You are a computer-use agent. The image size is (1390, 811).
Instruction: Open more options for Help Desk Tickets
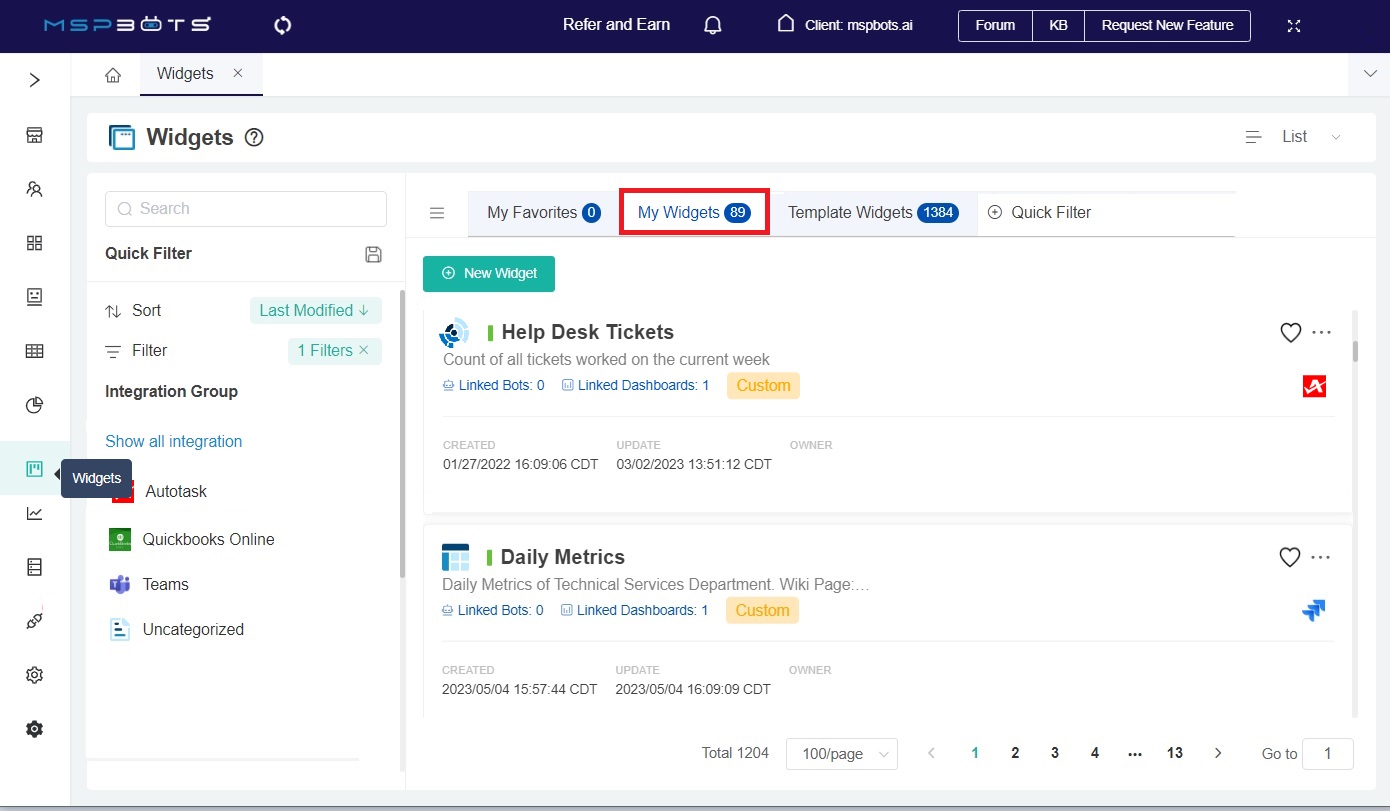(1321, 332)
